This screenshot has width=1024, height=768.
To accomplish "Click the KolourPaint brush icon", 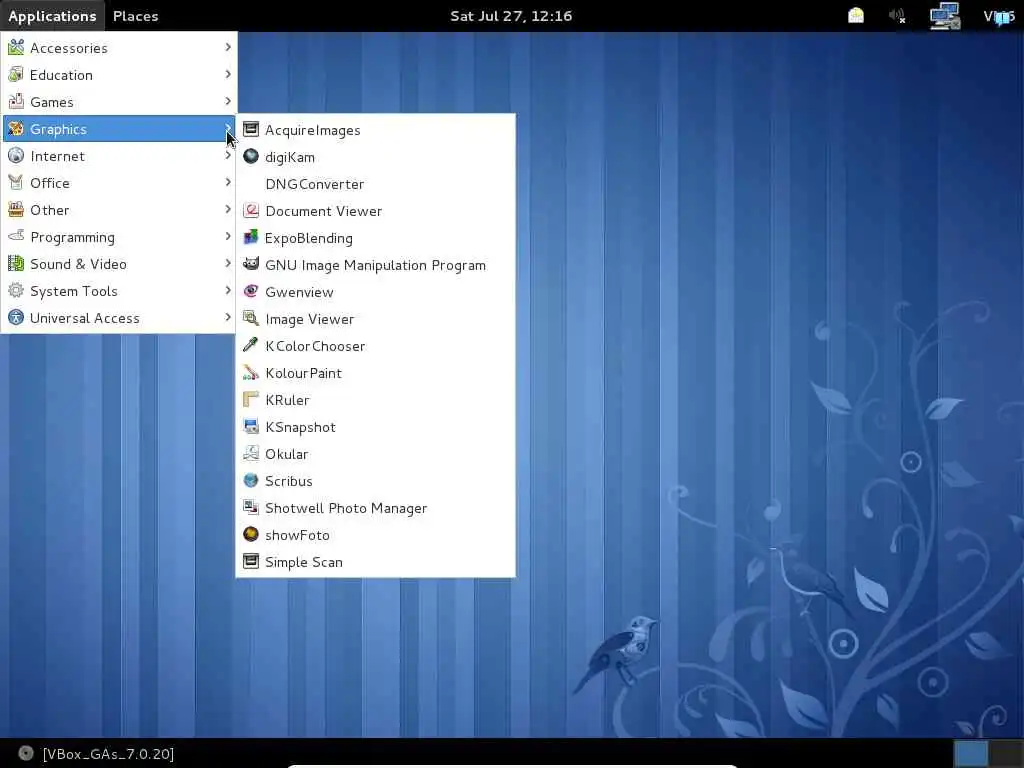I will click(251, 372).
